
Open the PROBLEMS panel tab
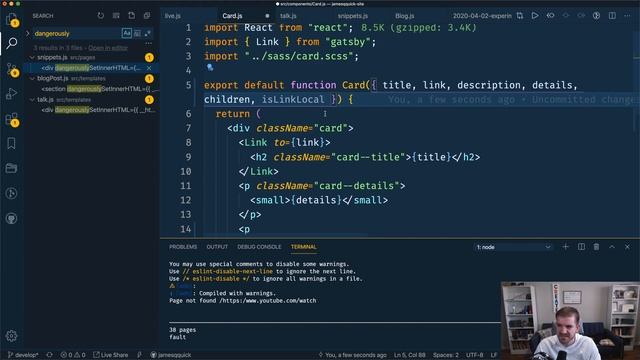[183, 247]
